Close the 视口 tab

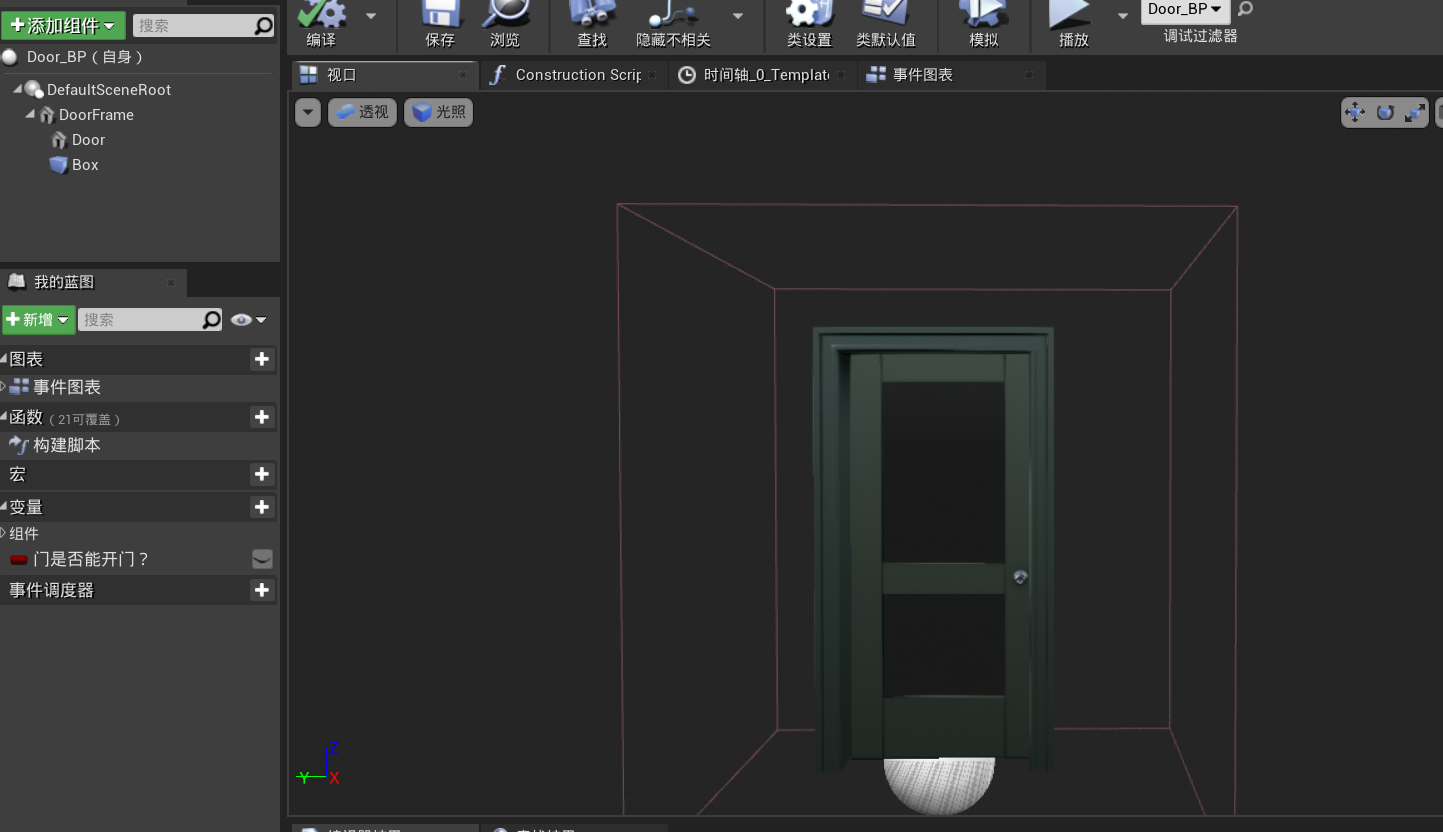[463, 75]
